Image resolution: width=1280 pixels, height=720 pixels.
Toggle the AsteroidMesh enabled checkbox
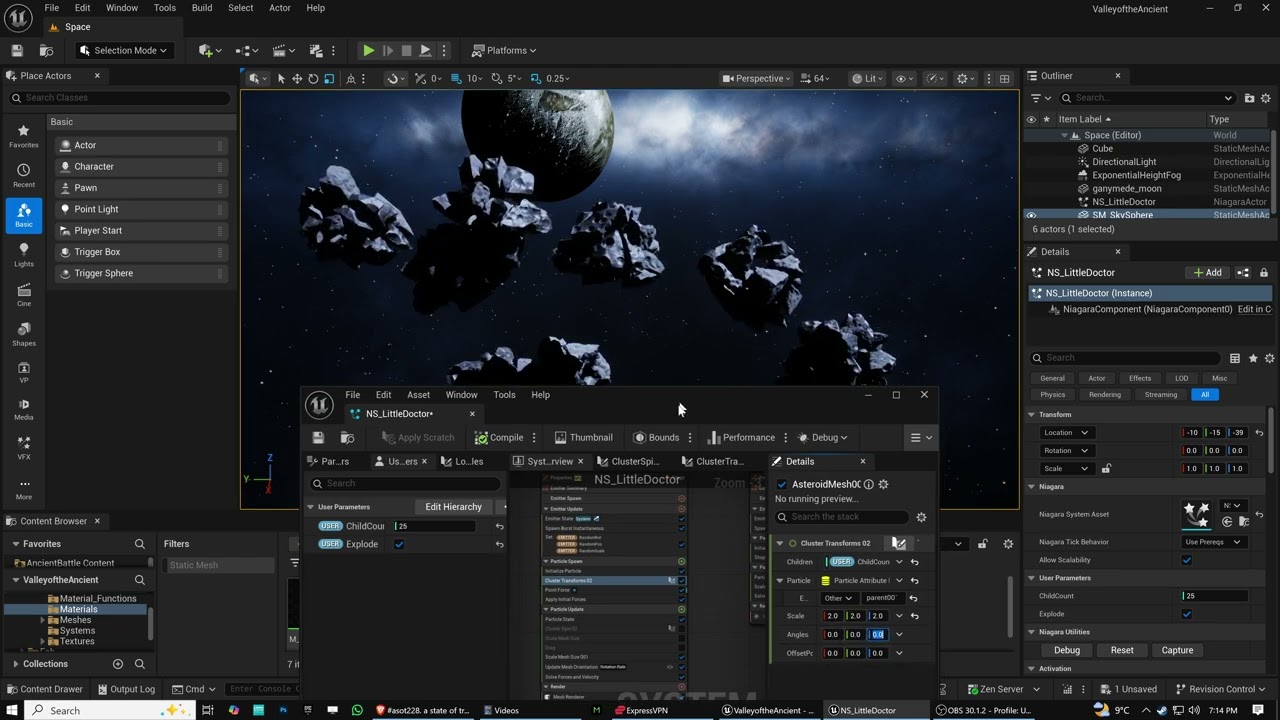[x=782, y=484]
